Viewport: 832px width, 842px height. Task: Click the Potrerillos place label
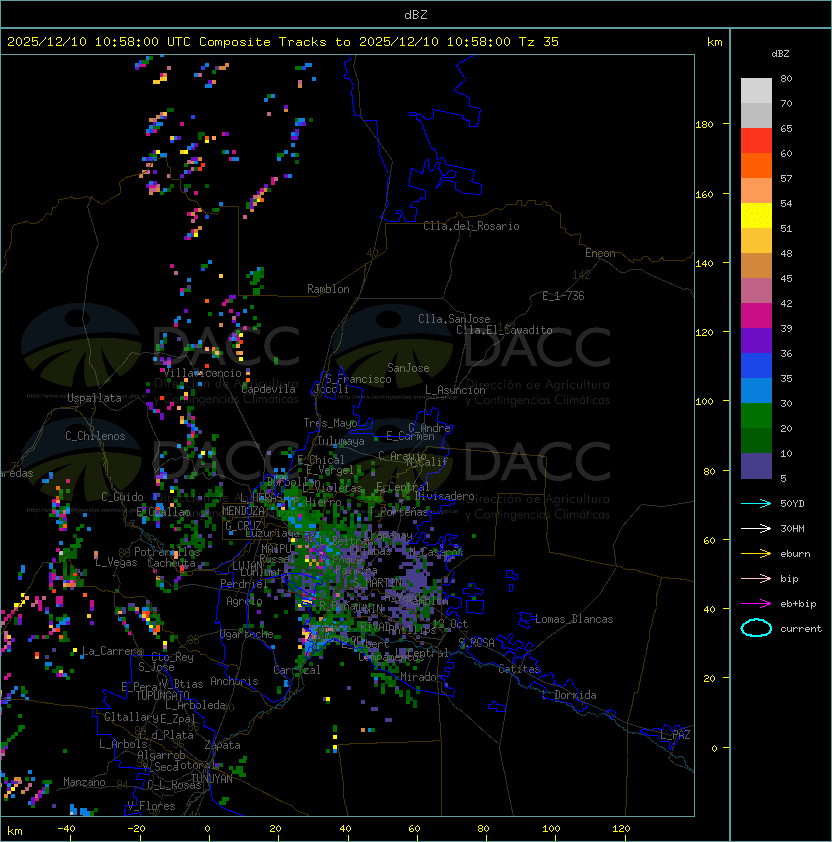click(167, 552)
